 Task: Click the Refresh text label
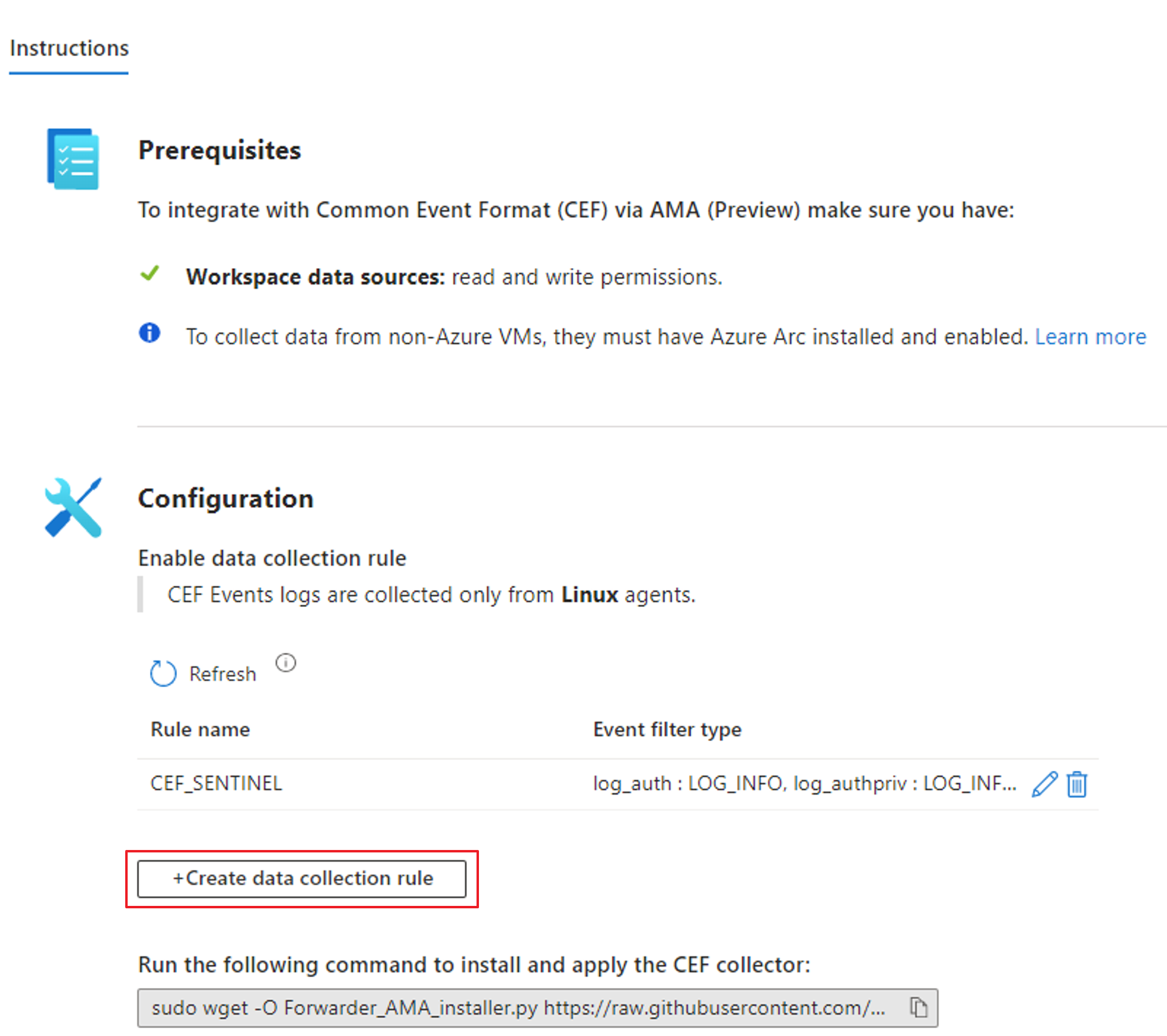click(x=222, y=674)
